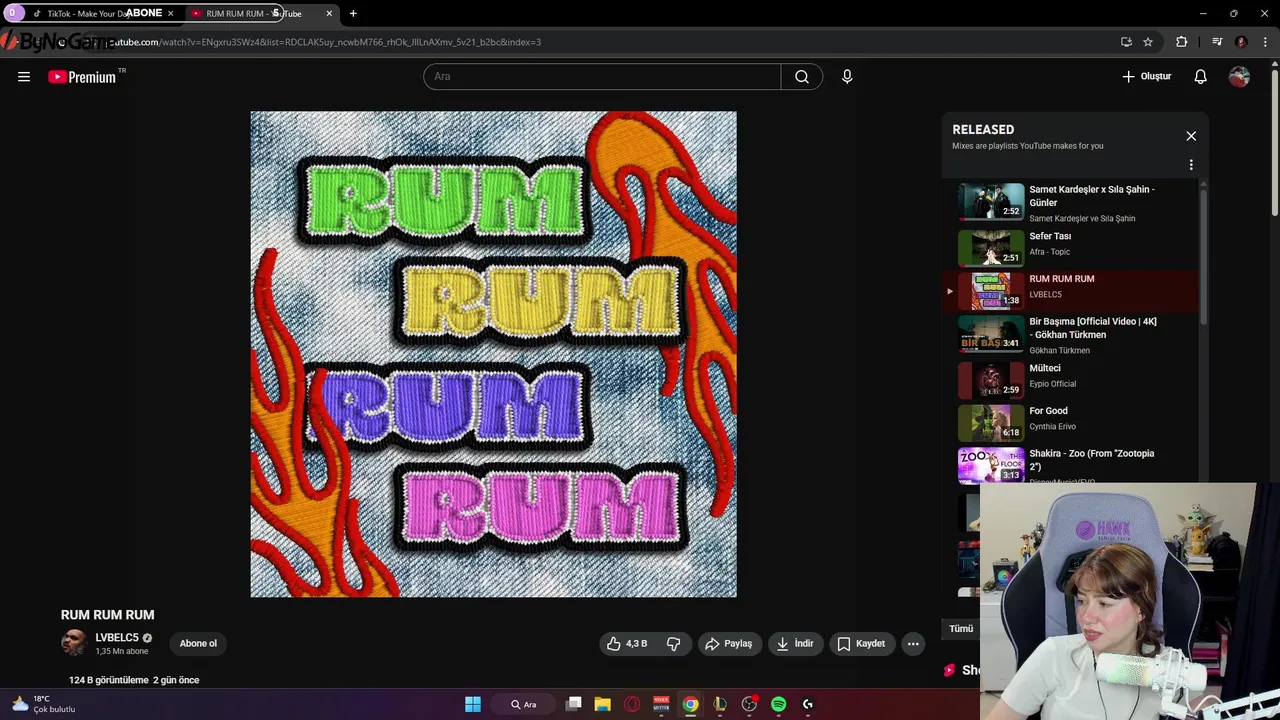Share the video via Paylaş

coord(728,644)
